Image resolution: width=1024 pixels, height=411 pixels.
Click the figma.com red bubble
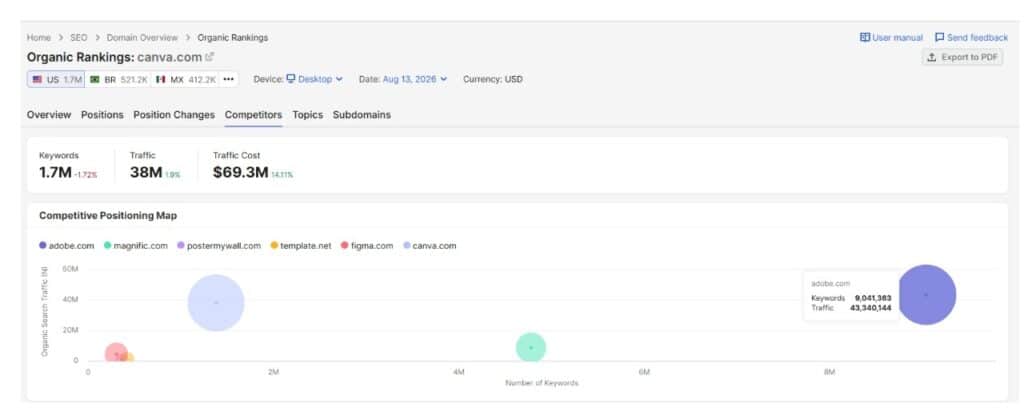point(115,353)
